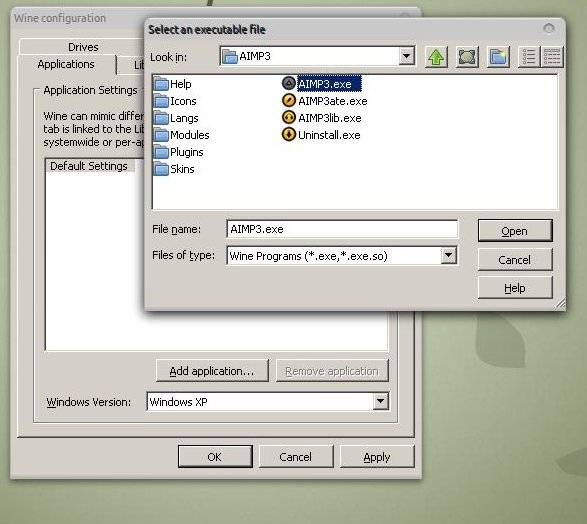Click the File name input field
Screen dimensions: 587x524
[342, 229]
